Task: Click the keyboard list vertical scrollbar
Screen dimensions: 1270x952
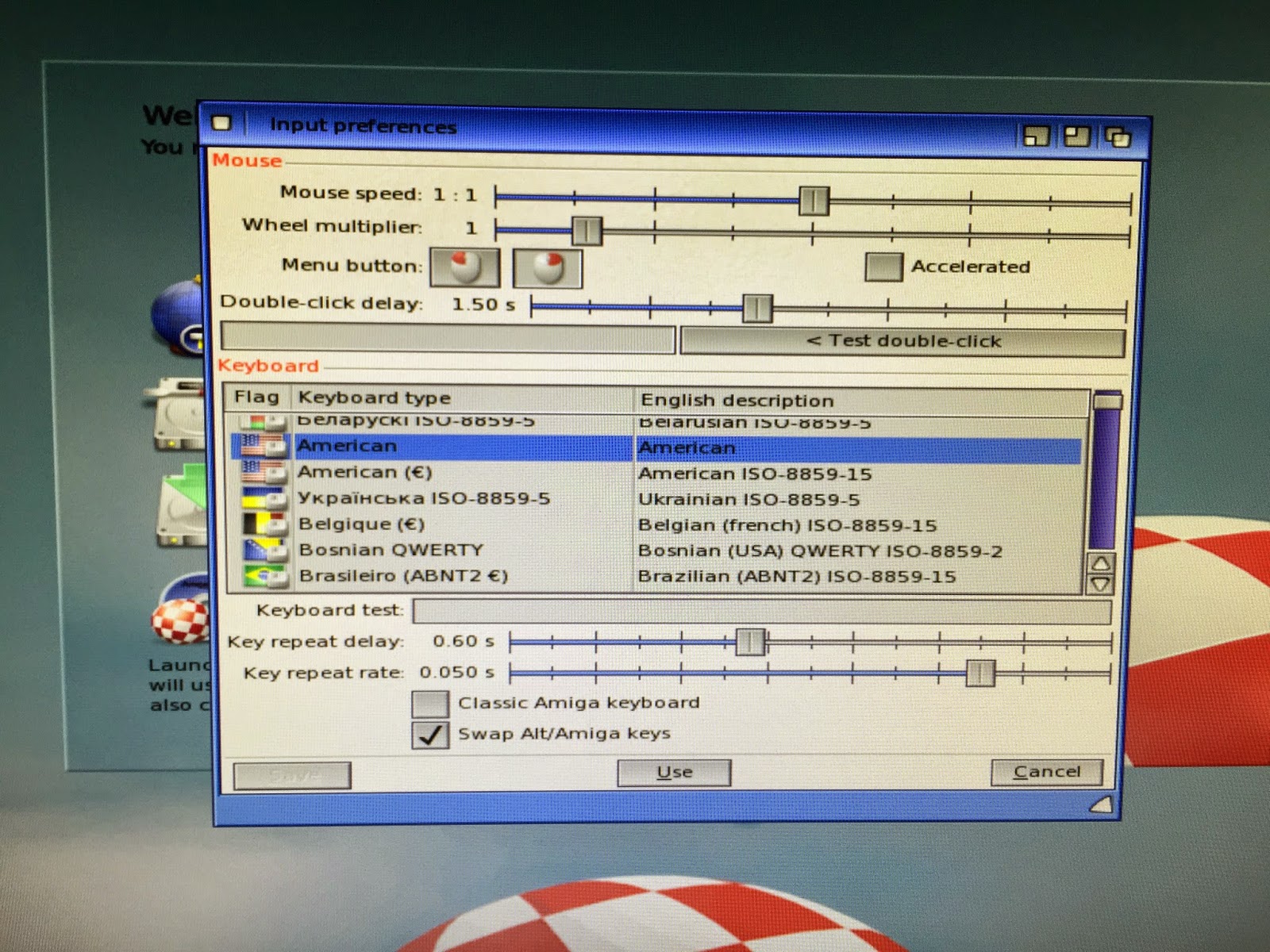Action: (x=1106, y=470)
